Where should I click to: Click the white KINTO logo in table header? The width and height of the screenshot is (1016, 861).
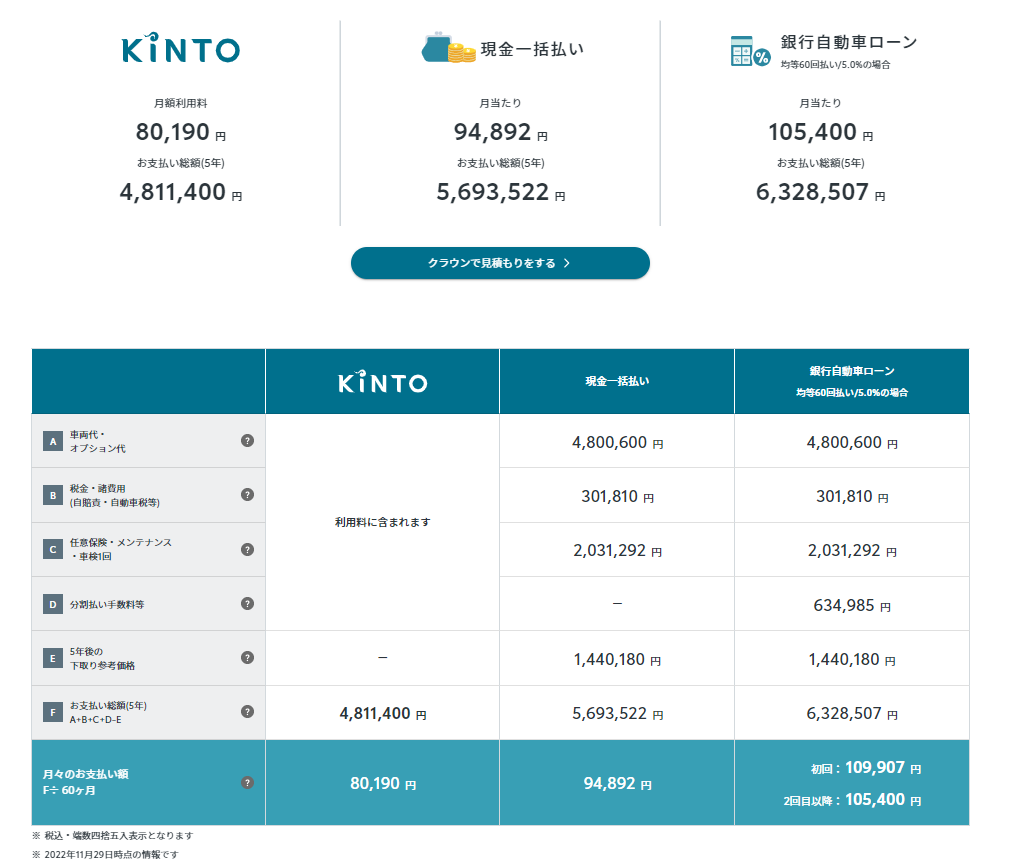382,382
